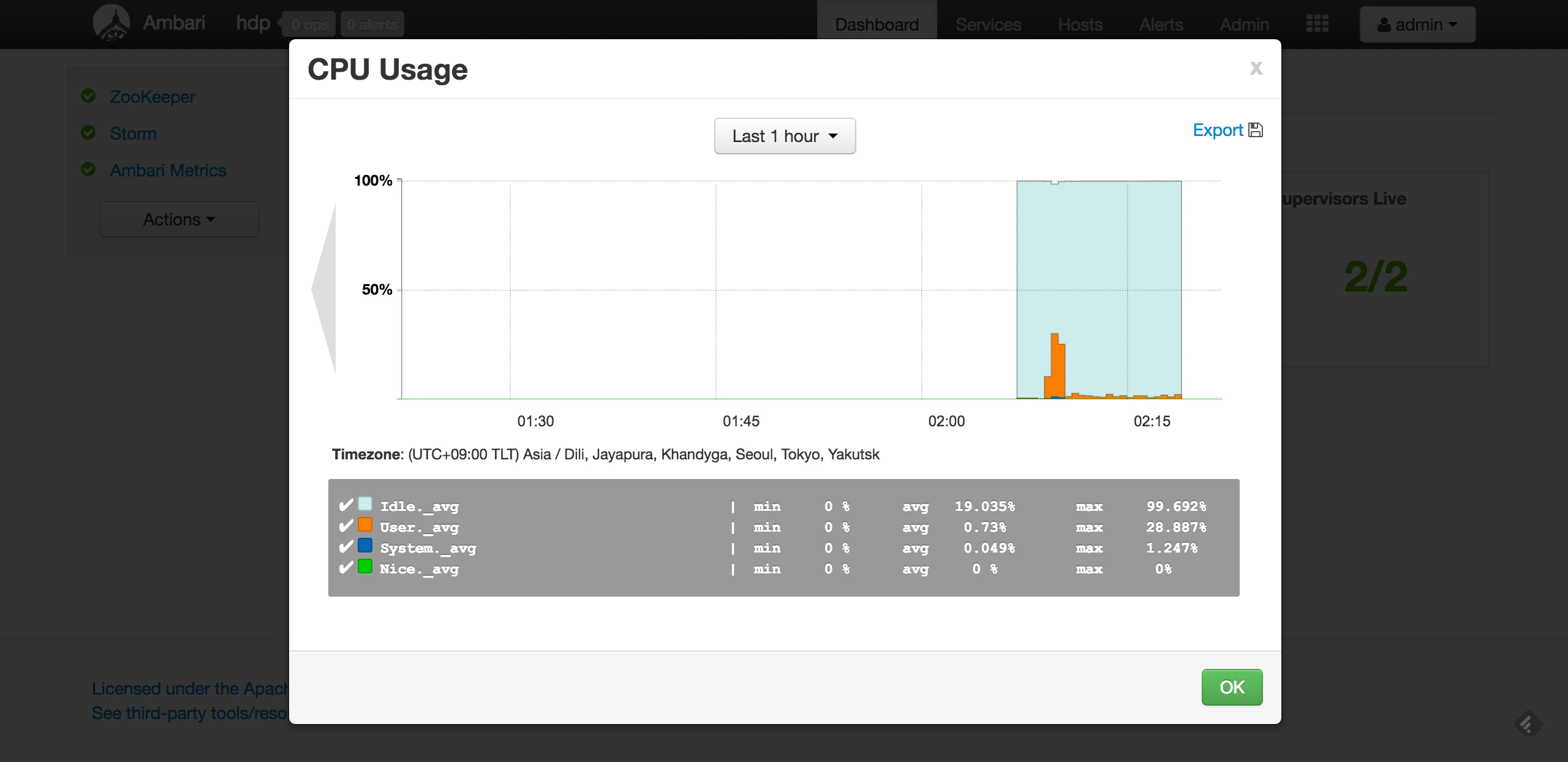1568x762 pixels.
Task: Toggle the System._avg series checkmark
Action: 346,546
